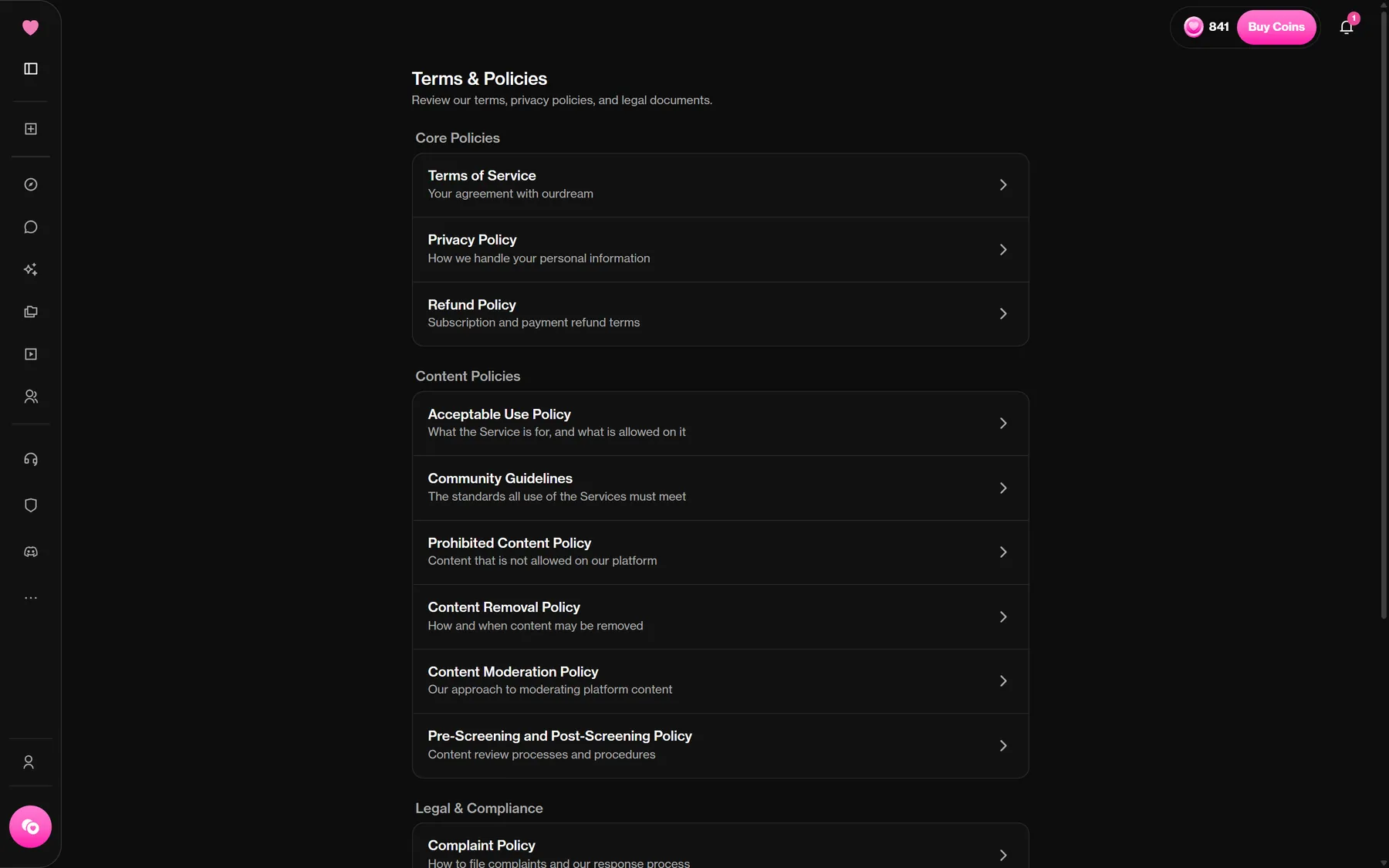The image size is (1389, 868).
Task: Open Refund Policy chevron arrow
Action: tap(1003, 314)
